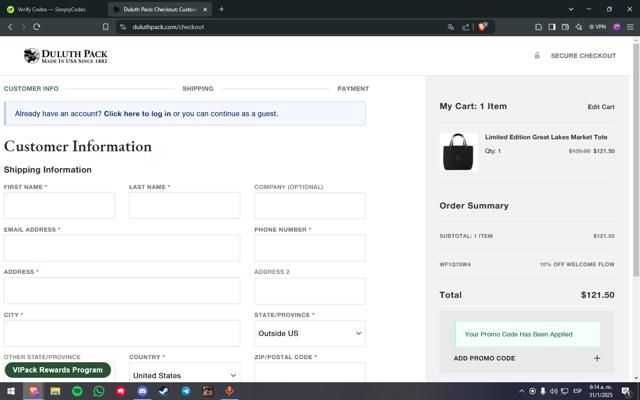Focus the Phone Number field

pos(310,248)
